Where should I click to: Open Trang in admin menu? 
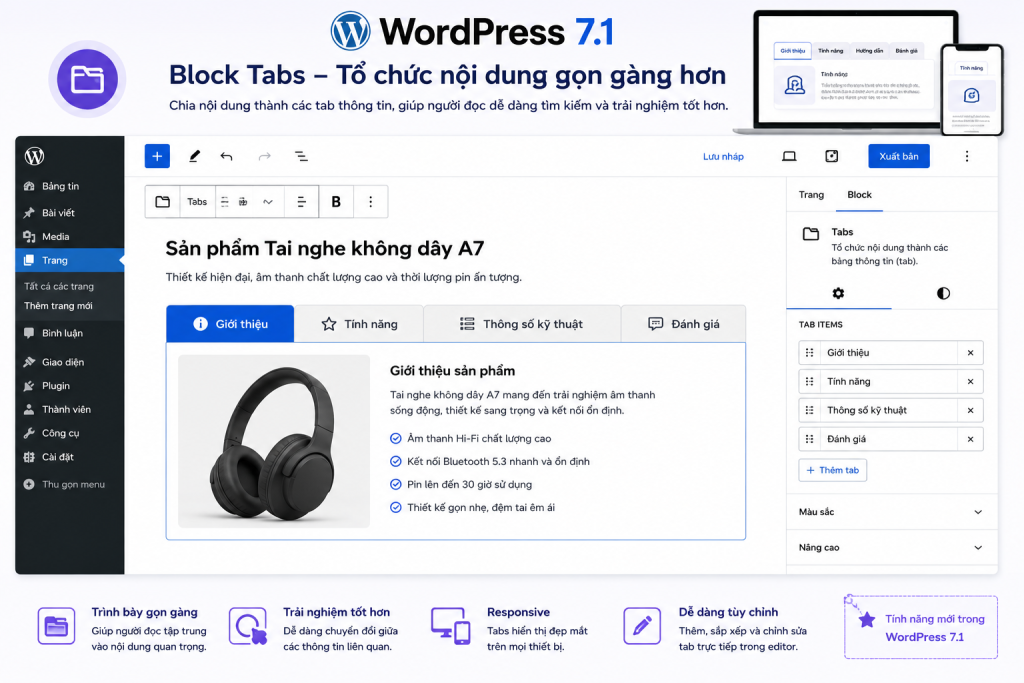(x=69, y=260)
